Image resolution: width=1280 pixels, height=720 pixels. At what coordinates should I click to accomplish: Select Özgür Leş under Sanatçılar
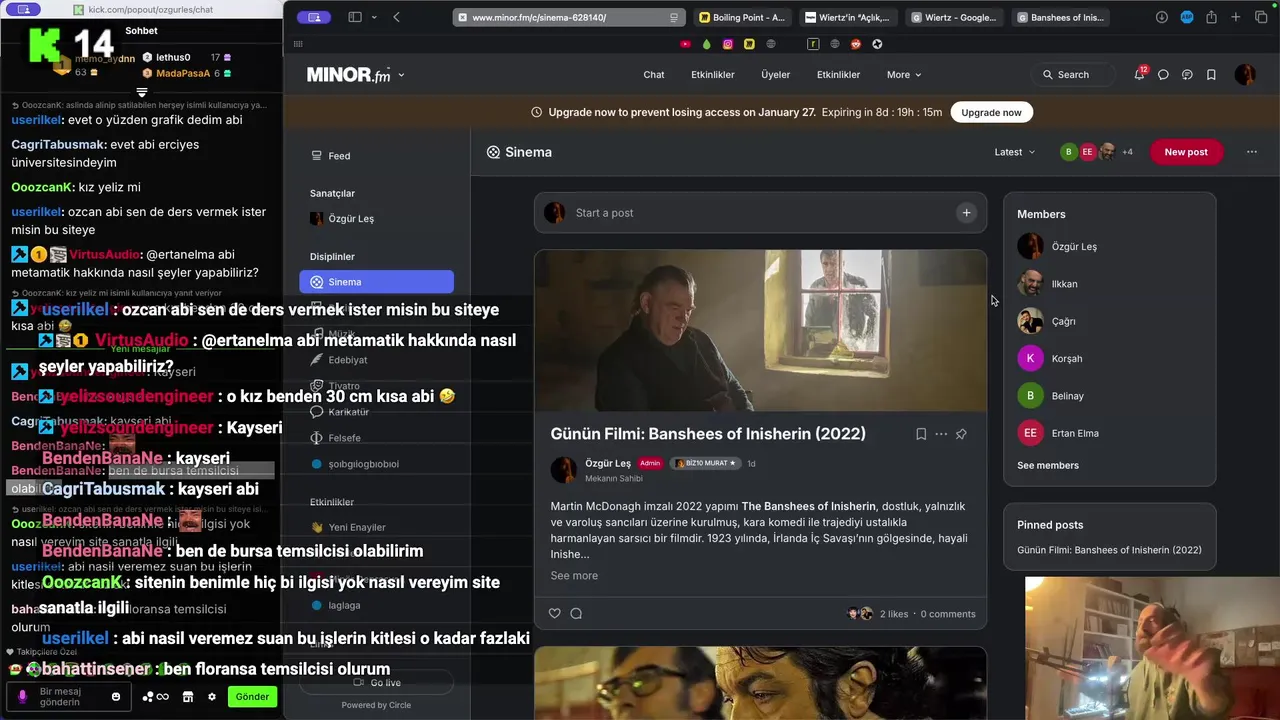click(x=376, y=219)
